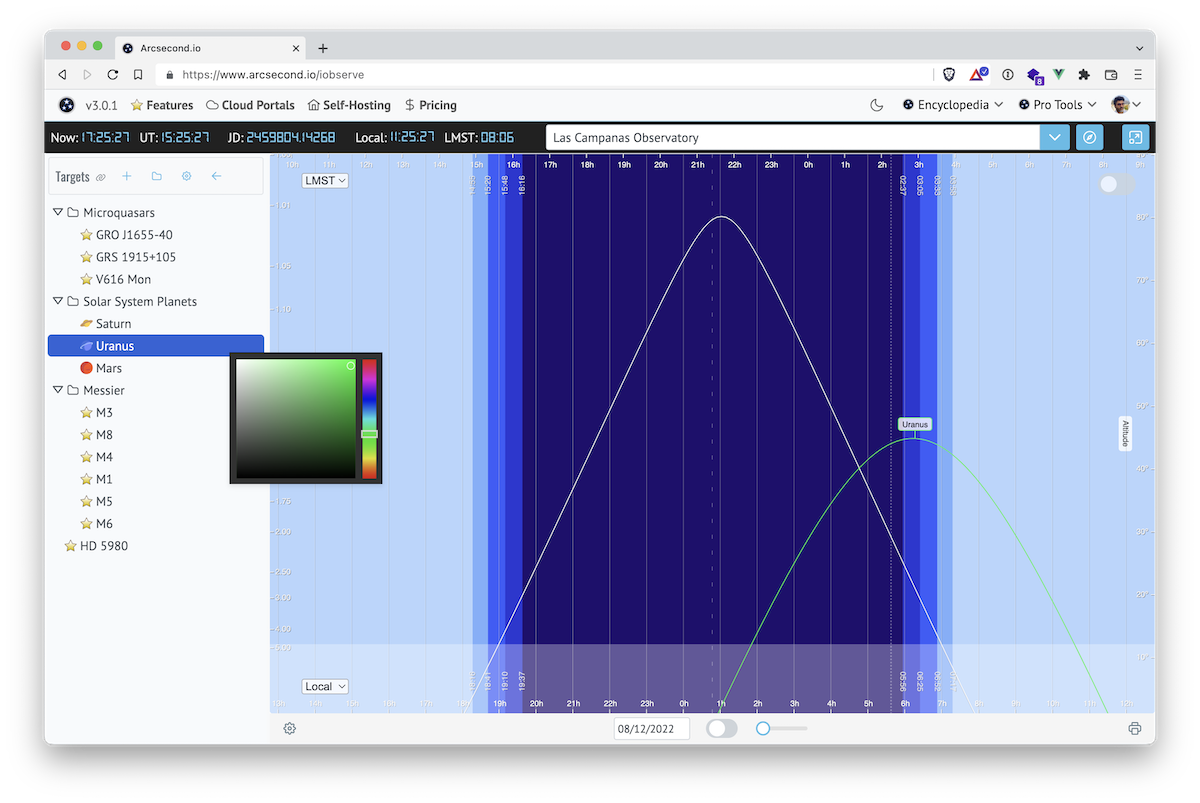
Task: Select the Saturn target
Action: pos(113,324)
